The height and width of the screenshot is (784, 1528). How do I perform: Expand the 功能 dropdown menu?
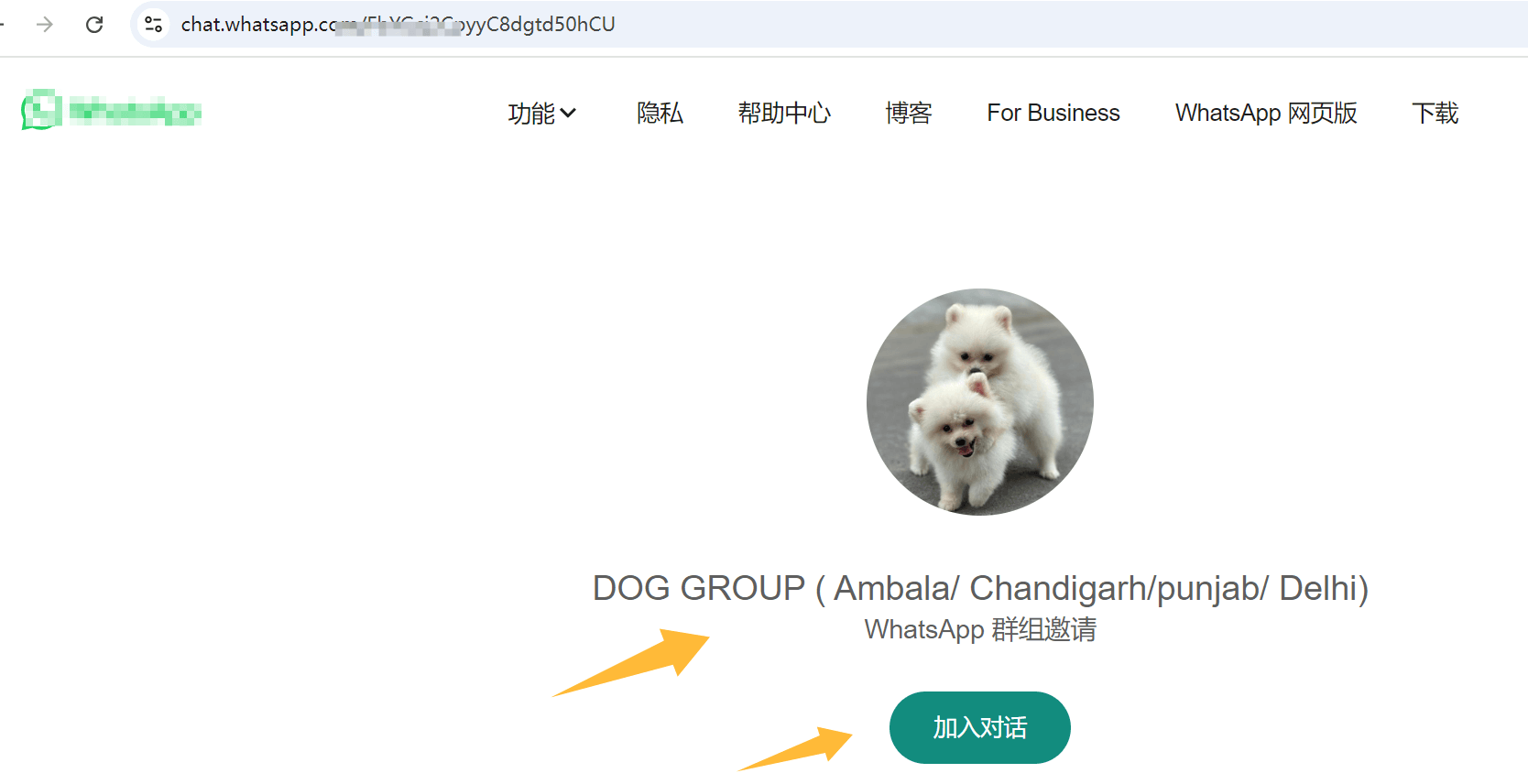pyautogui.click(x=541, y=114)
